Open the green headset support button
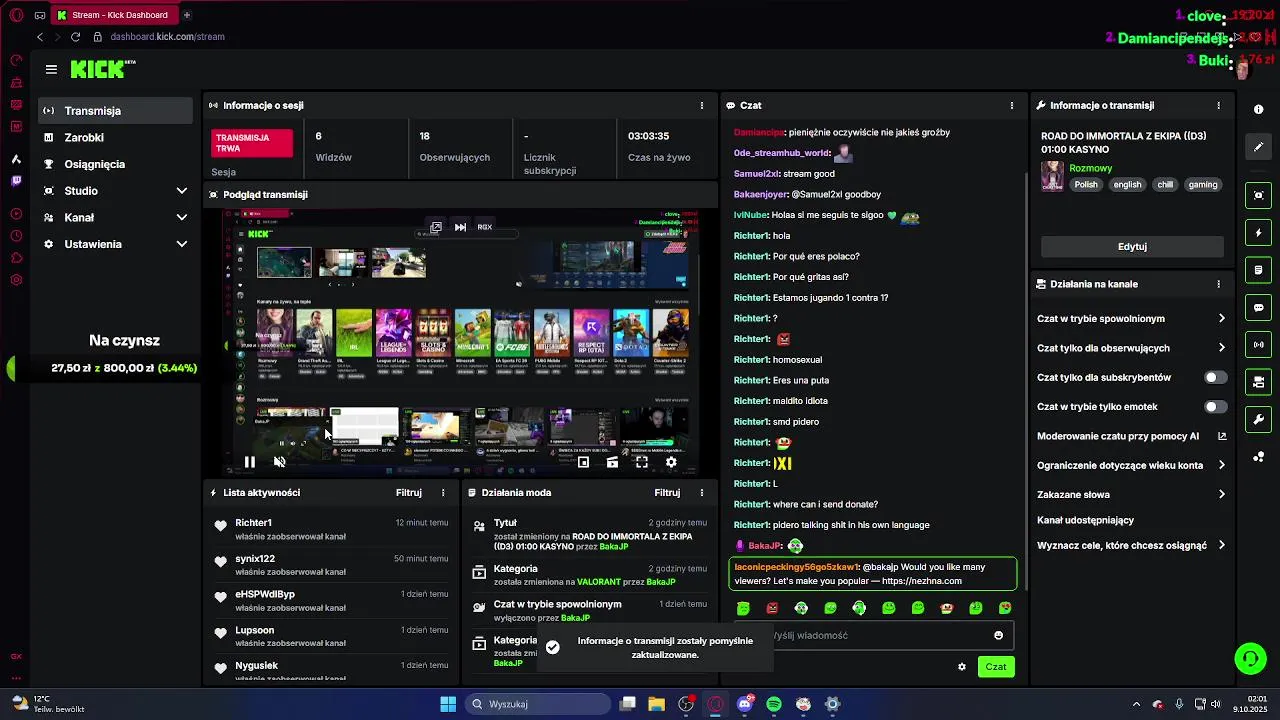The image size is (1280, 720). click(1250, 658)
